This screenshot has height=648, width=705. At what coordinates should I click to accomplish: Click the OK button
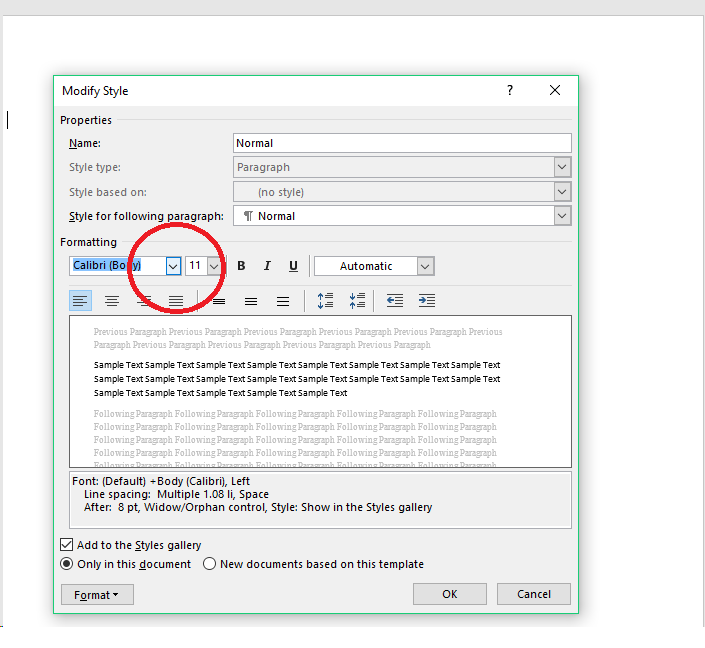click(x=450, y=594)
